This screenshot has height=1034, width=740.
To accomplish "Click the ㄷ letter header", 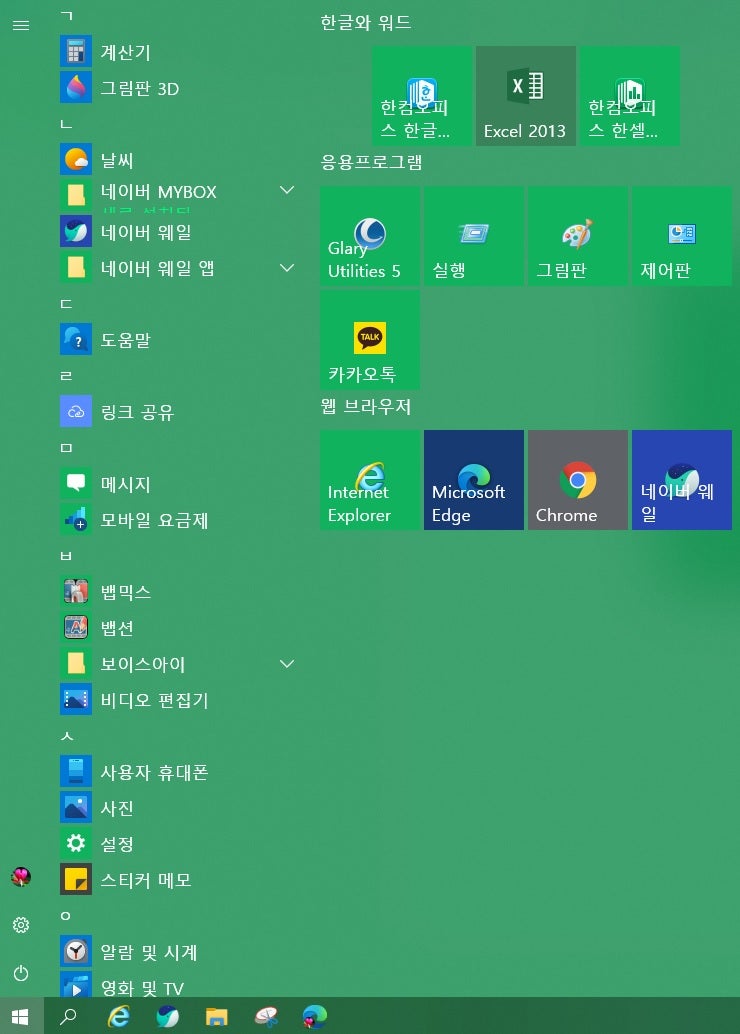I will pyautogui.click(x=66, y=304).
